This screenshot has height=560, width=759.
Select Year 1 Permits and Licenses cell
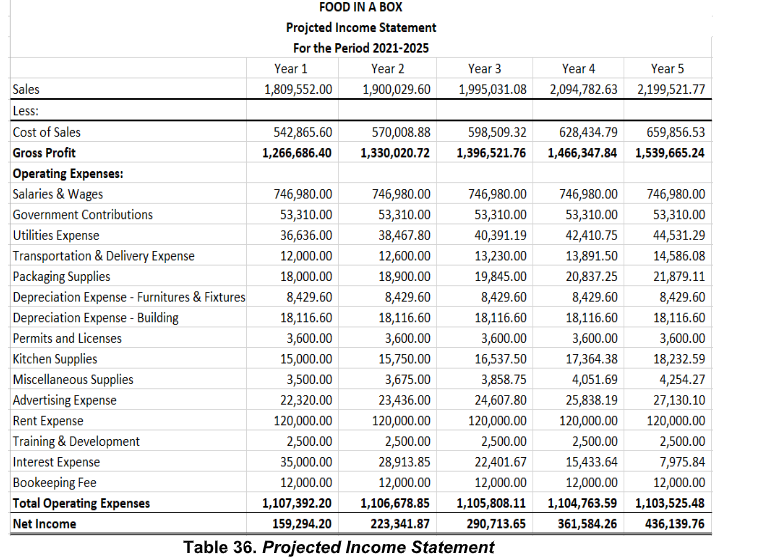[309, 338]
